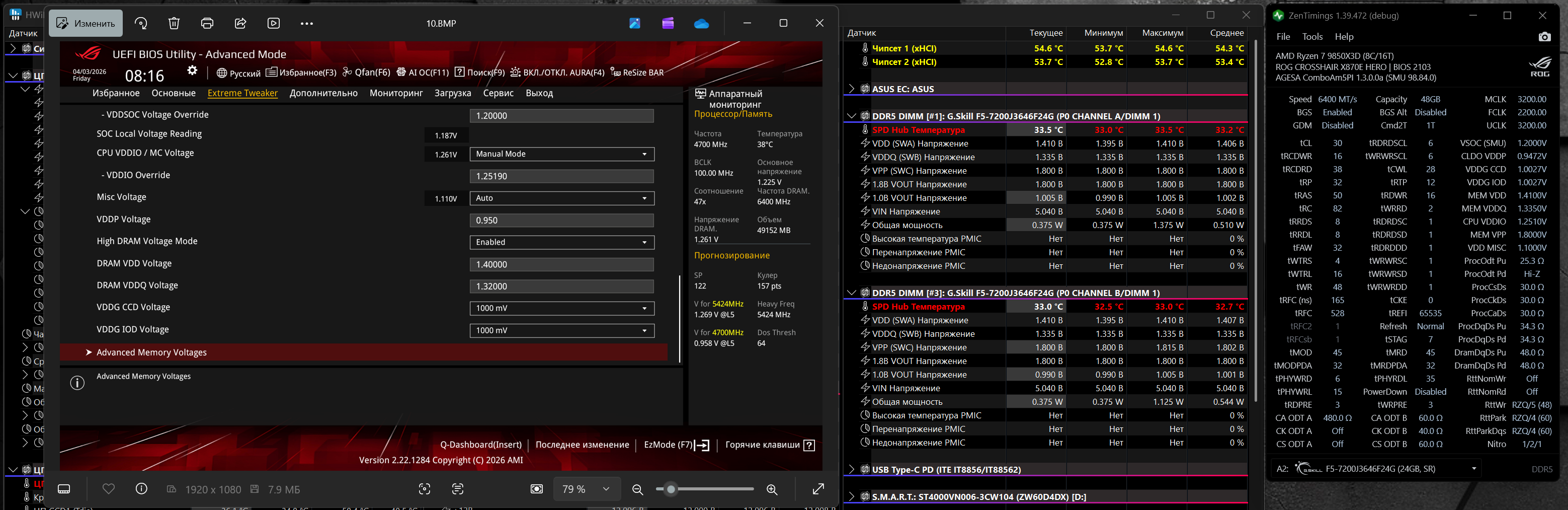
Task: Click Последнее изменение at the BIOS bottom
Action: (x=583, y=445)
